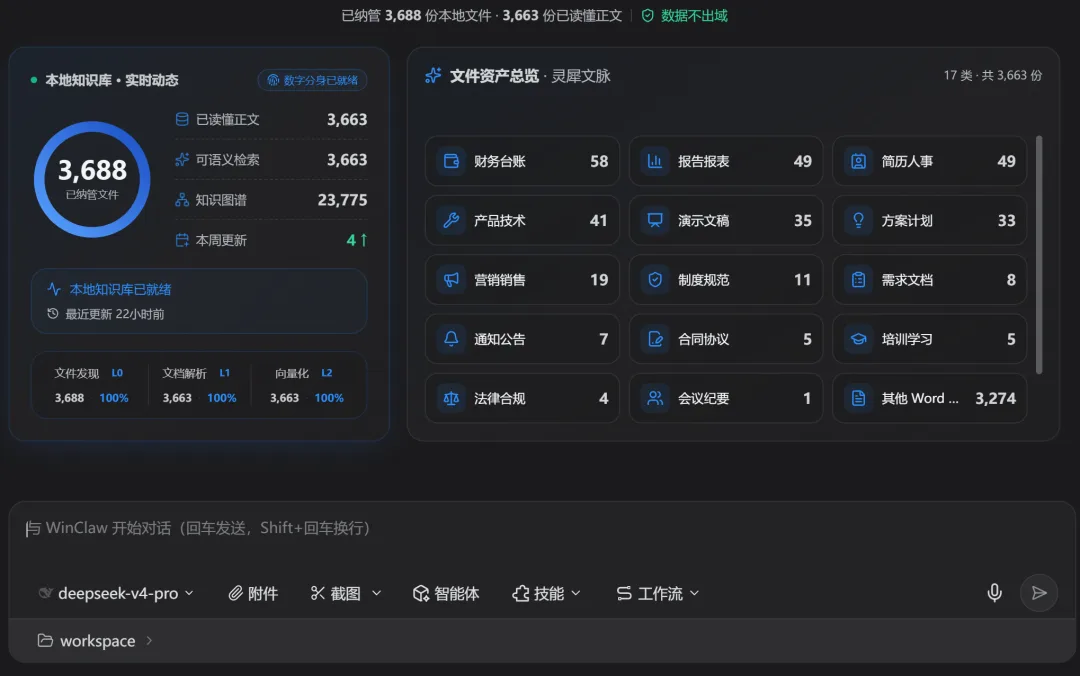The image size is (1080, 676).
Task: Click the 演示文稿 presentation icon
Action: [655, 221]
